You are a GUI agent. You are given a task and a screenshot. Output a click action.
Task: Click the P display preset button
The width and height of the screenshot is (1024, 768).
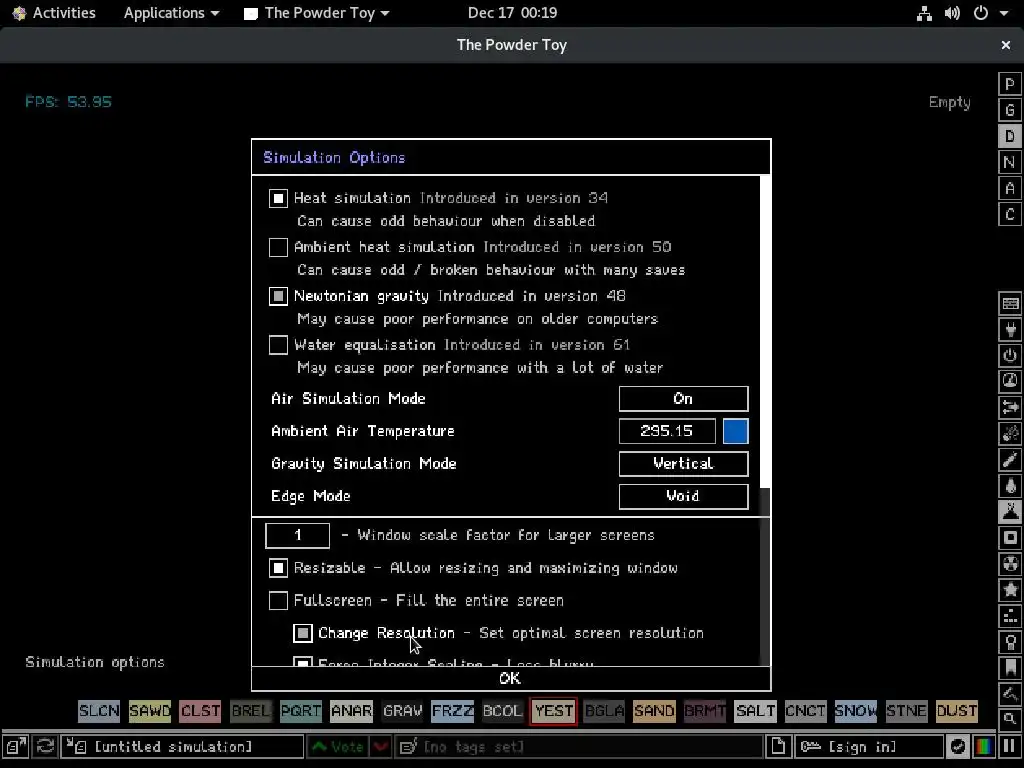pyautogui.click(x=1010, y=84)
